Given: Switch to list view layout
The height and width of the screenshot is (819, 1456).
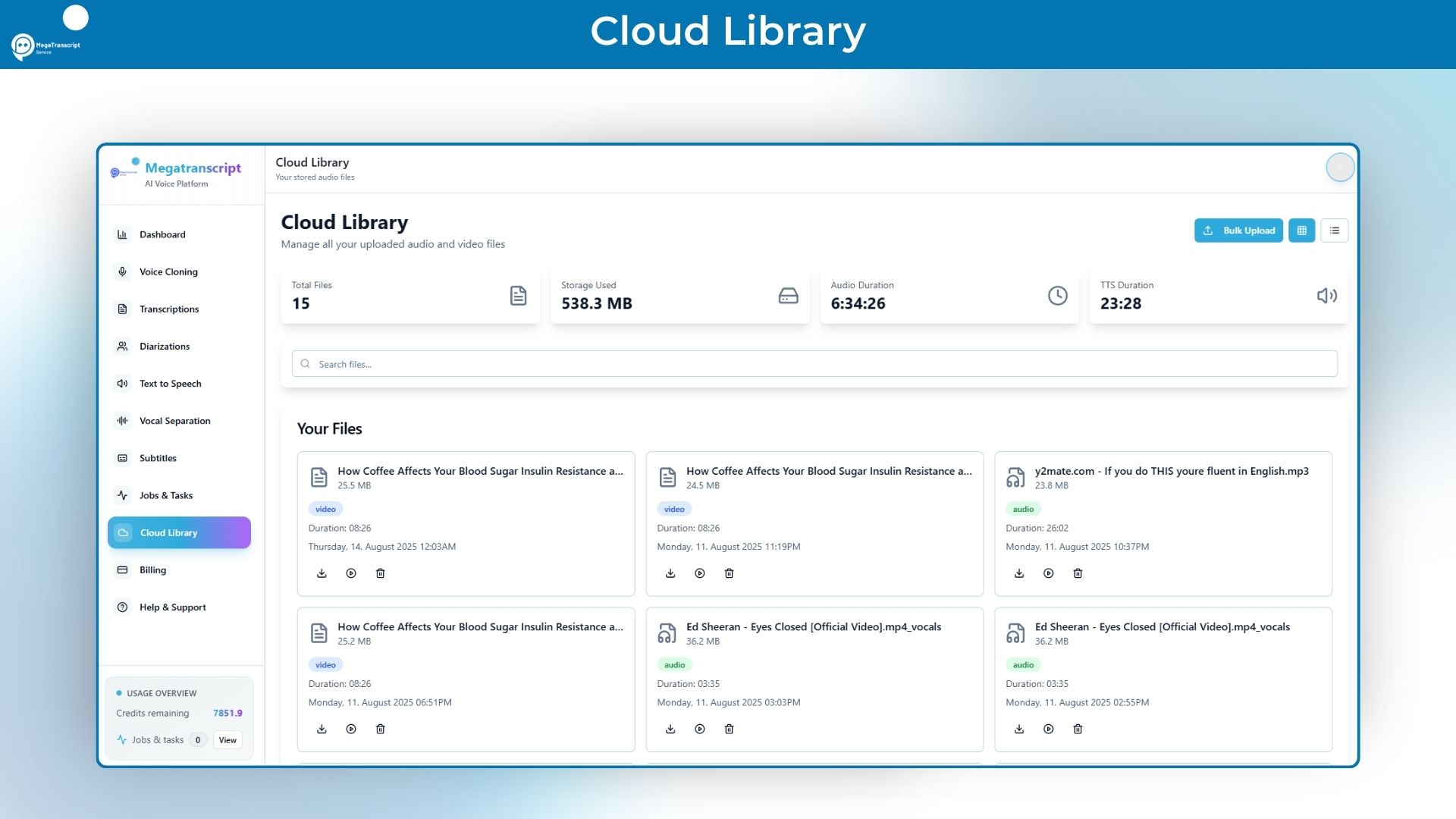Looking at the screenshot, I should (x=1334, y=231).
